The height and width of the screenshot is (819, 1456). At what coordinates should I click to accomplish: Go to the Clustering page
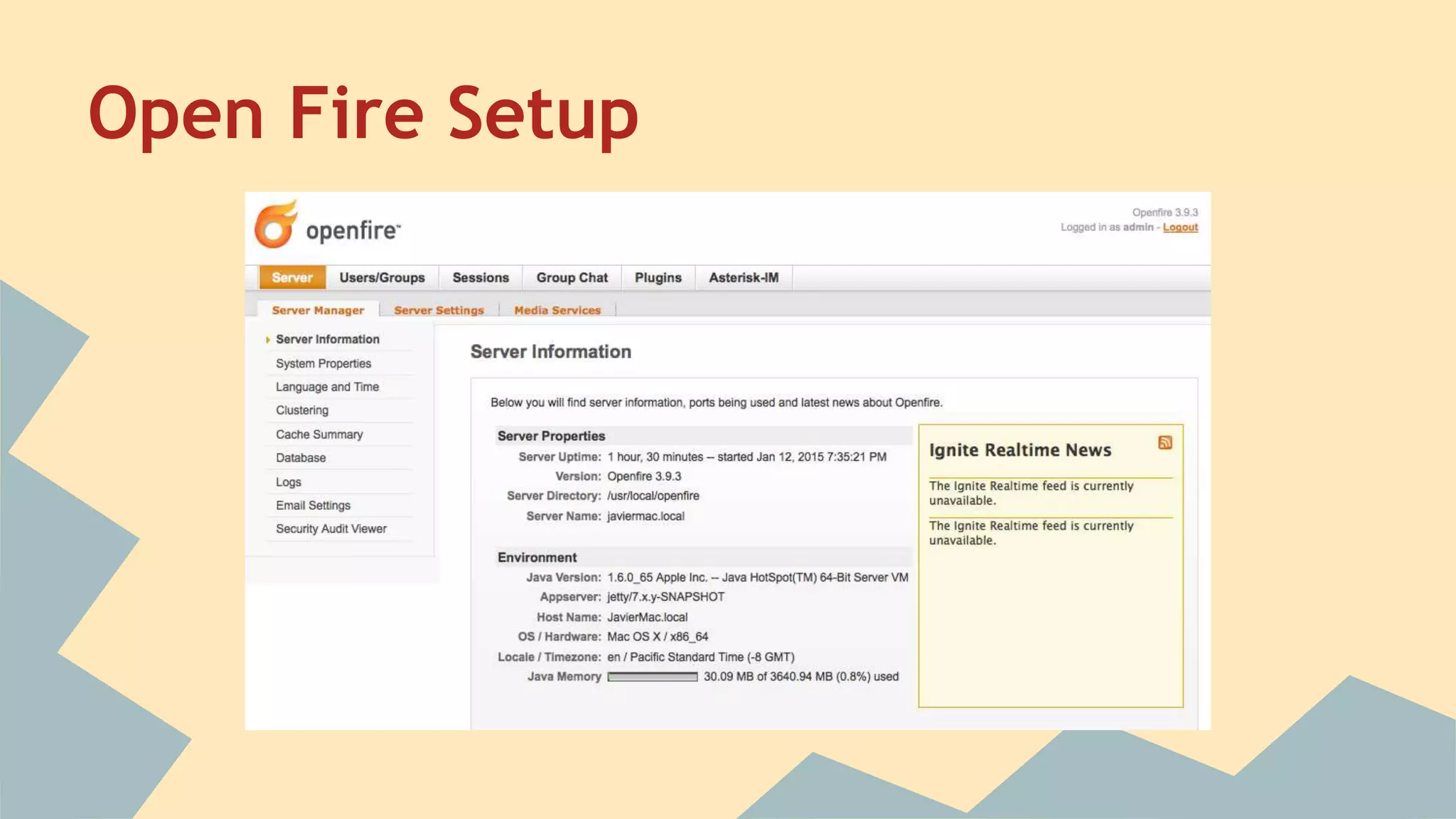302,410
